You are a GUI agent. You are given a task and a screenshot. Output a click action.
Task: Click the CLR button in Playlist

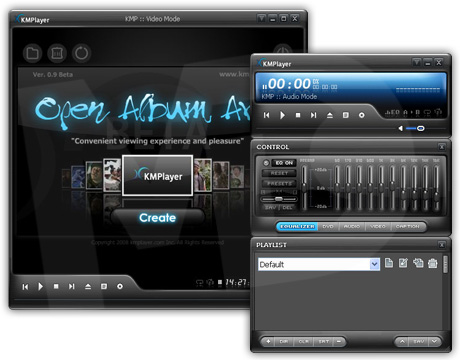point(304,341)
